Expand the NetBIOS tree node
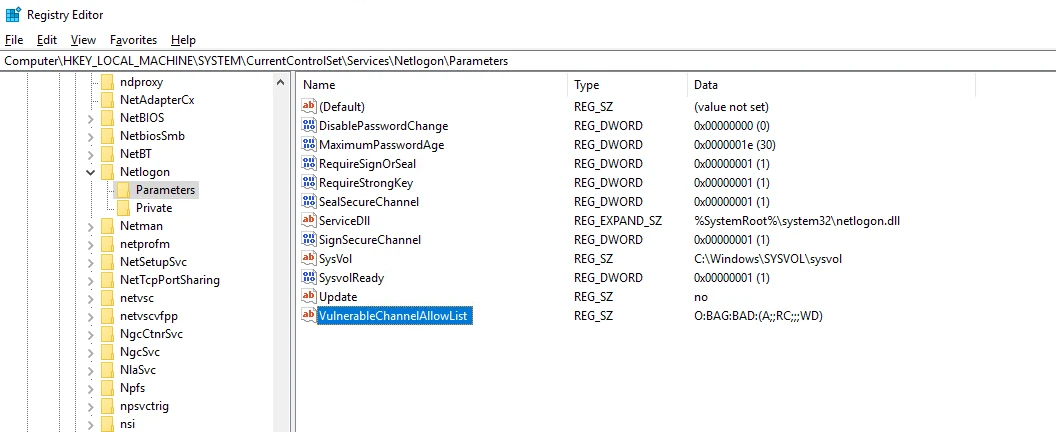 pos(90,119)
